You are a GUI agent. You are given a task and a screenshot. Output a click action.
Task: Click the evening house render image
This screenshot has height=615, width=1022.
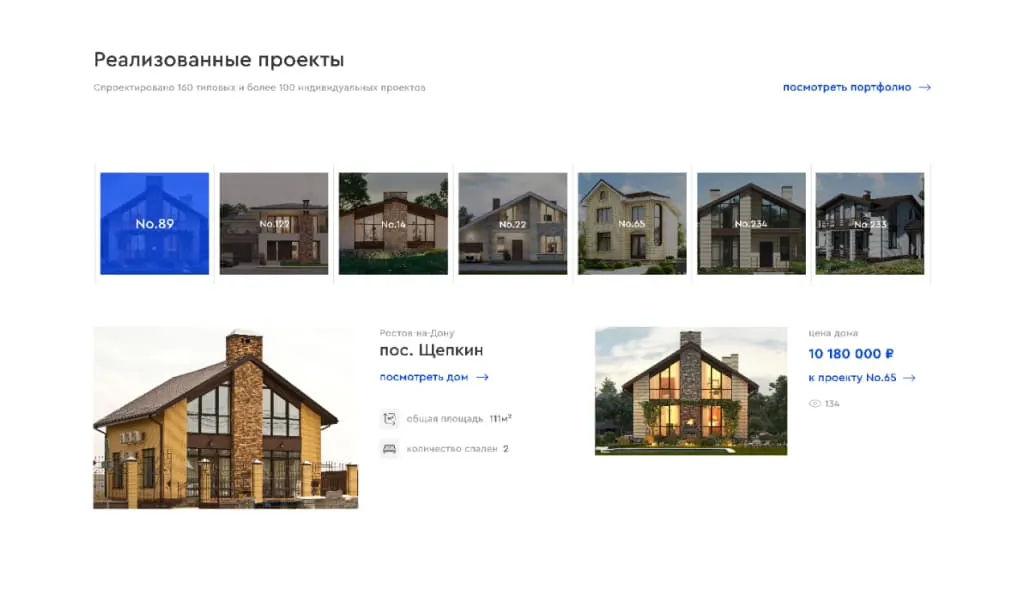[x=690, y=391]
